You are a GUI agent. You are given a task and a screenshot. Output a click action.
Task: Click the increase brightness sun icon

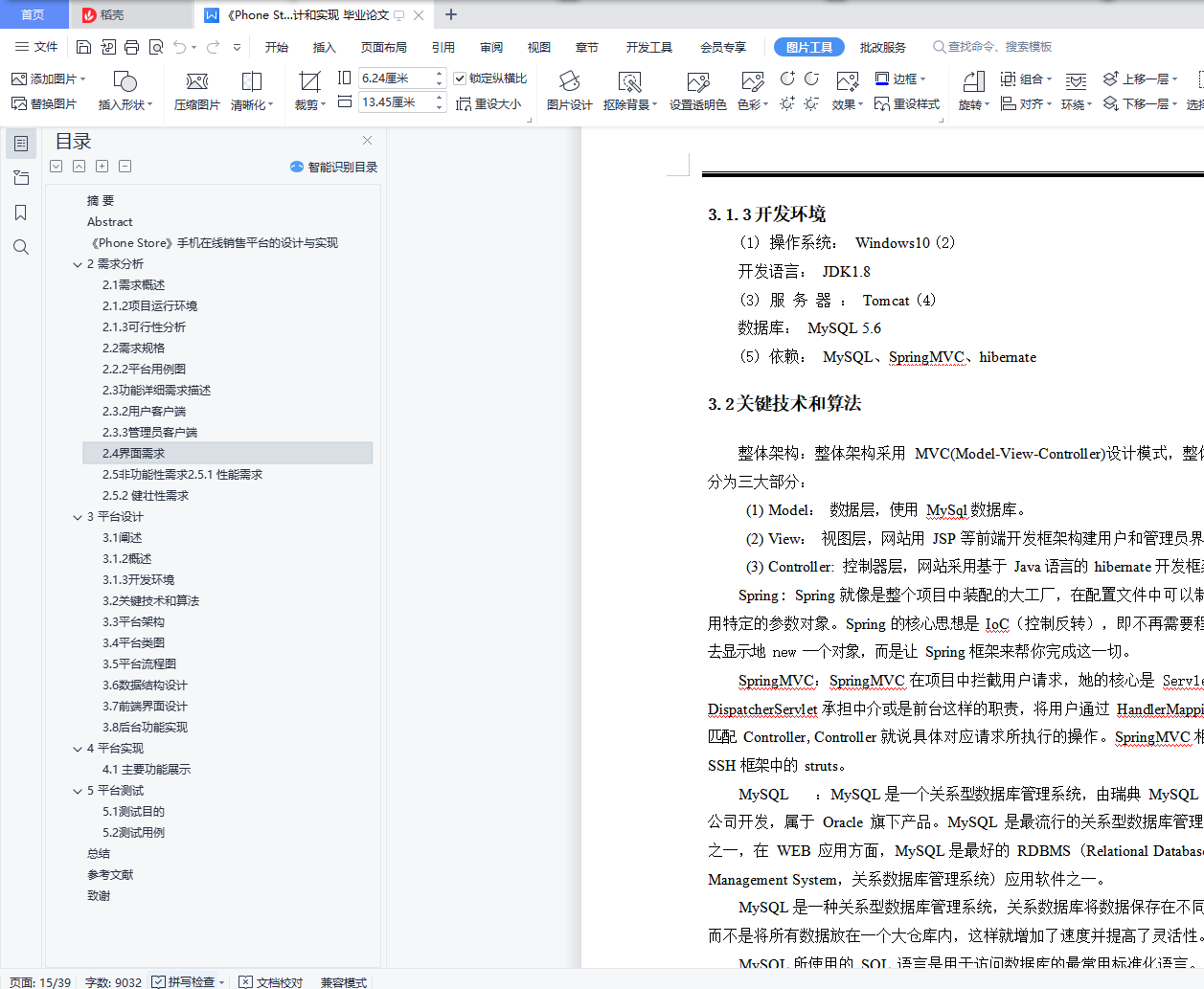point(787,103)
